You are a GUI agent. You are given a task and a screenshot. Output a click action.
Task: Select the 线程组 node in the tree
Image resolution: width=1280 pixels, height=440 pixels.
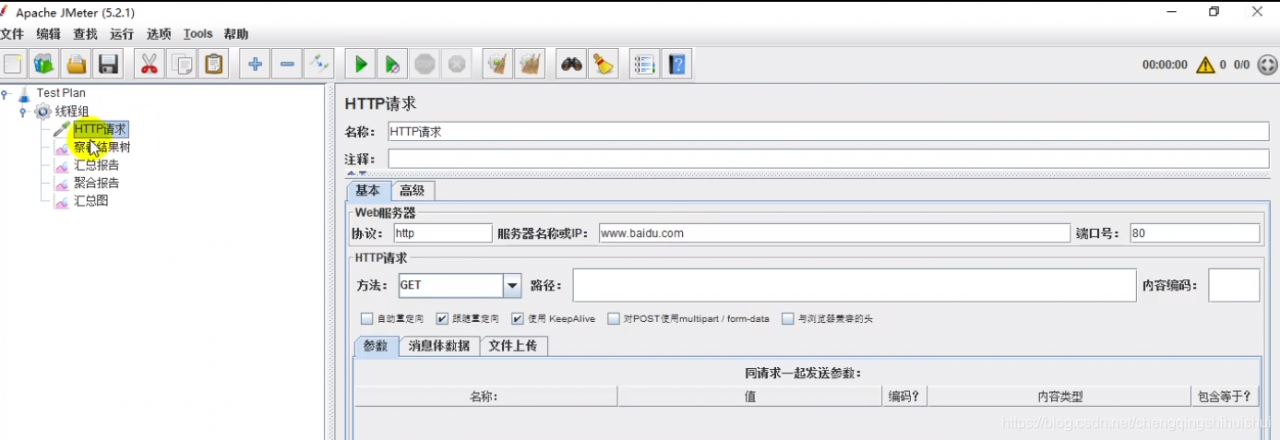point(72,111)
